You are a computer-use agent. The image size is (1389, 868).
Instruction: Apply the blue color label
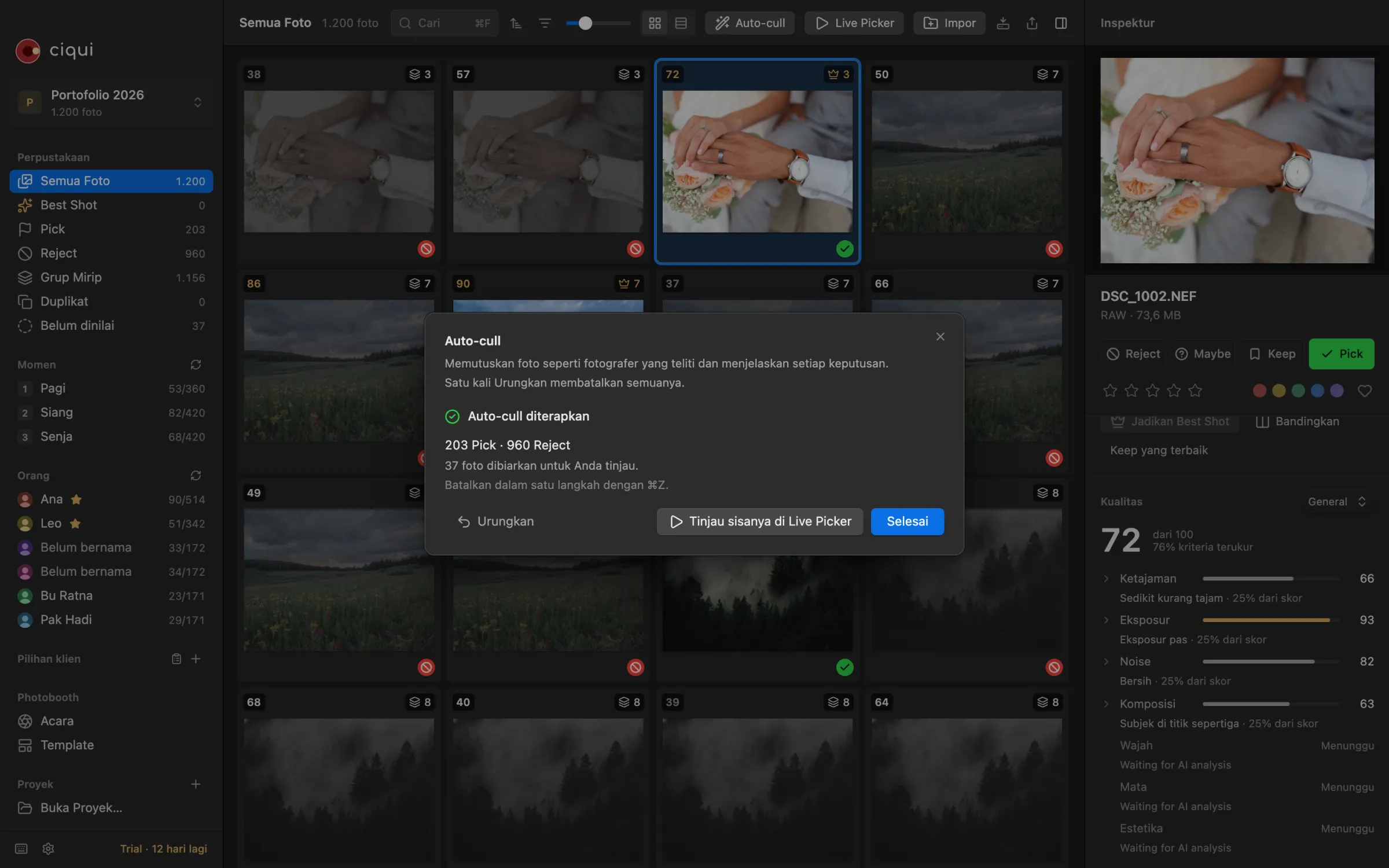click(1317, 391)
